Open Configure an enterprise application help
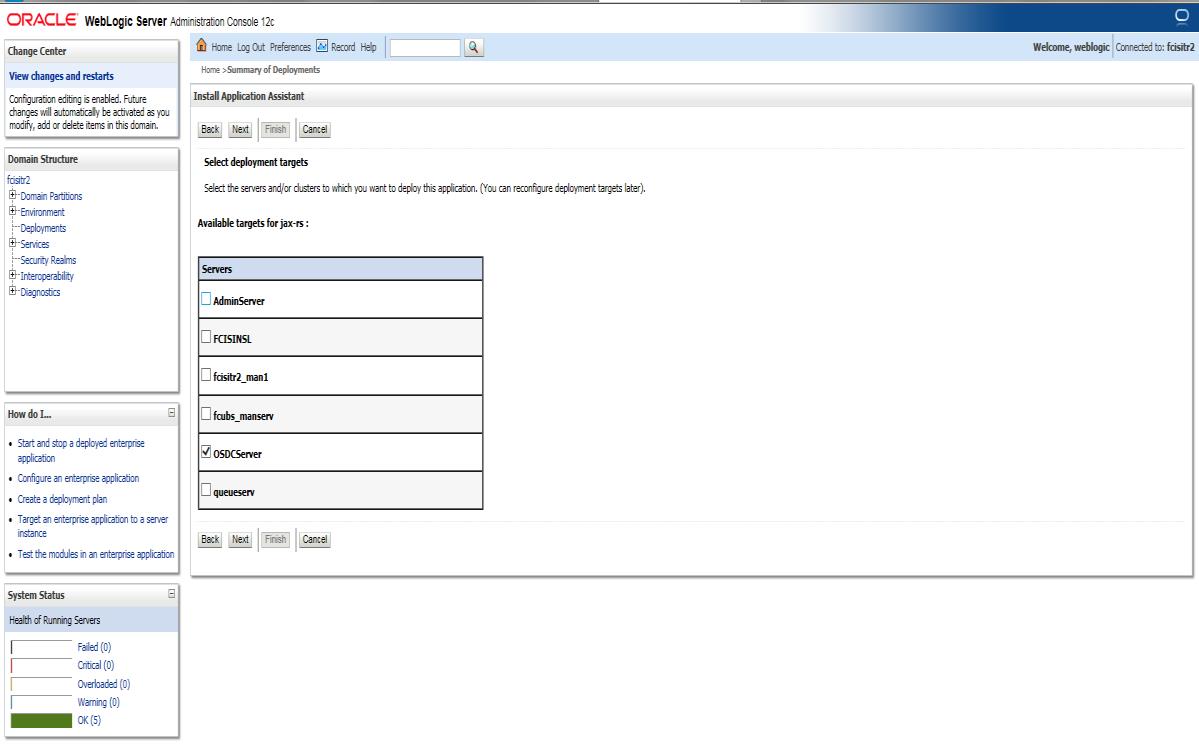The height and width of the screenshot is (744, 1199). coord(78,478)
